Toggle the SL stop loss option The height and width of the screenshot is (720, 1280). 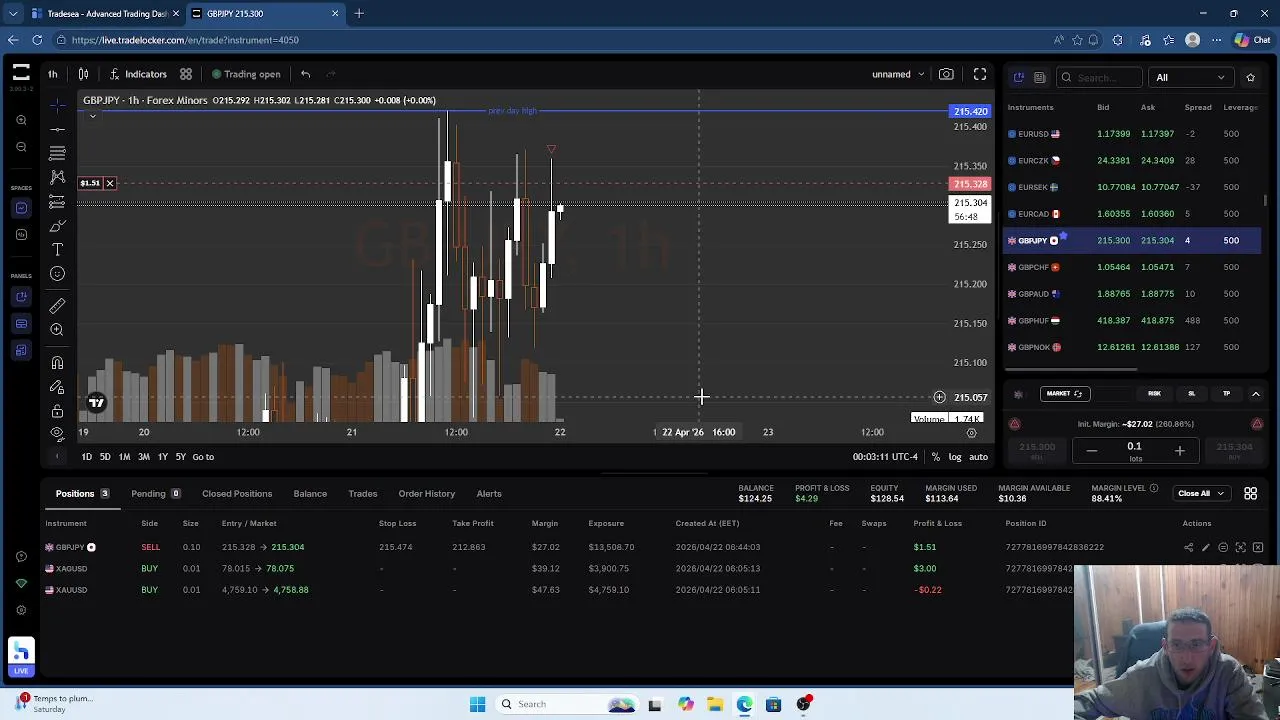[1191, 394]
